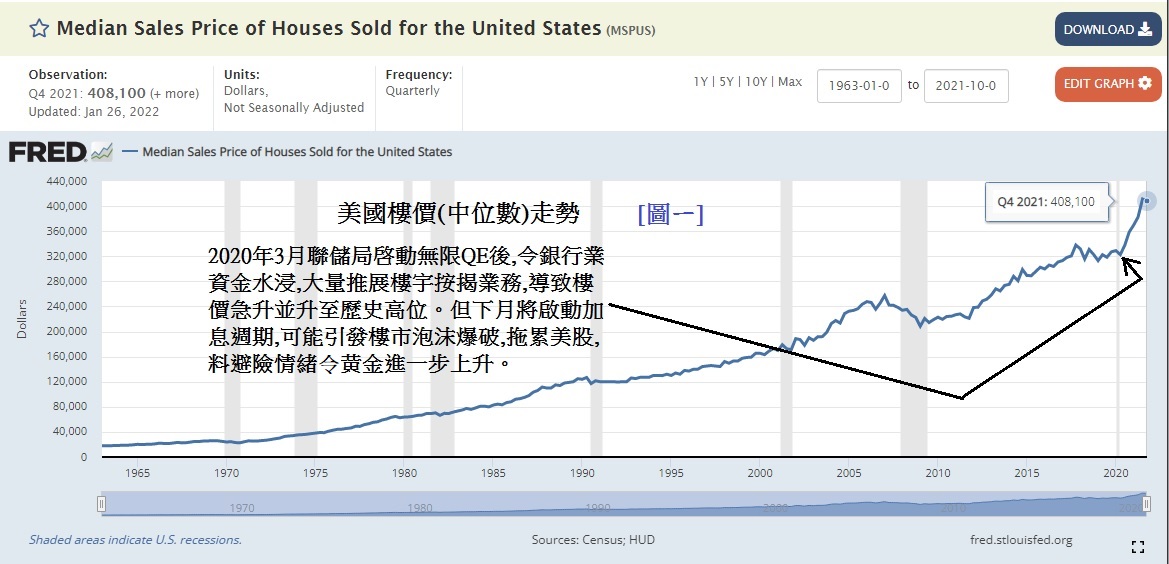1169x564 pixels.
Task: Open fullscreen view with bottom-right icon
Action: [1136, 546]
